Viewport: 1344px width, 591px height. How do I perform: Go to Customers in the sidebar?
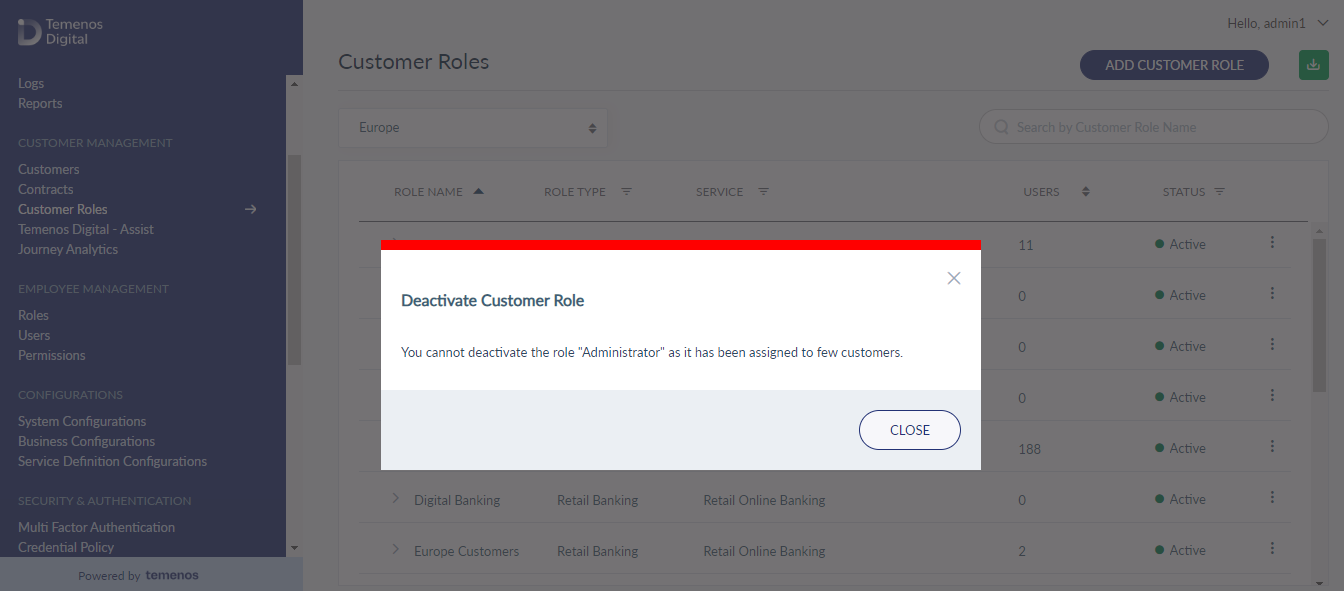click(x=48, y=169)
